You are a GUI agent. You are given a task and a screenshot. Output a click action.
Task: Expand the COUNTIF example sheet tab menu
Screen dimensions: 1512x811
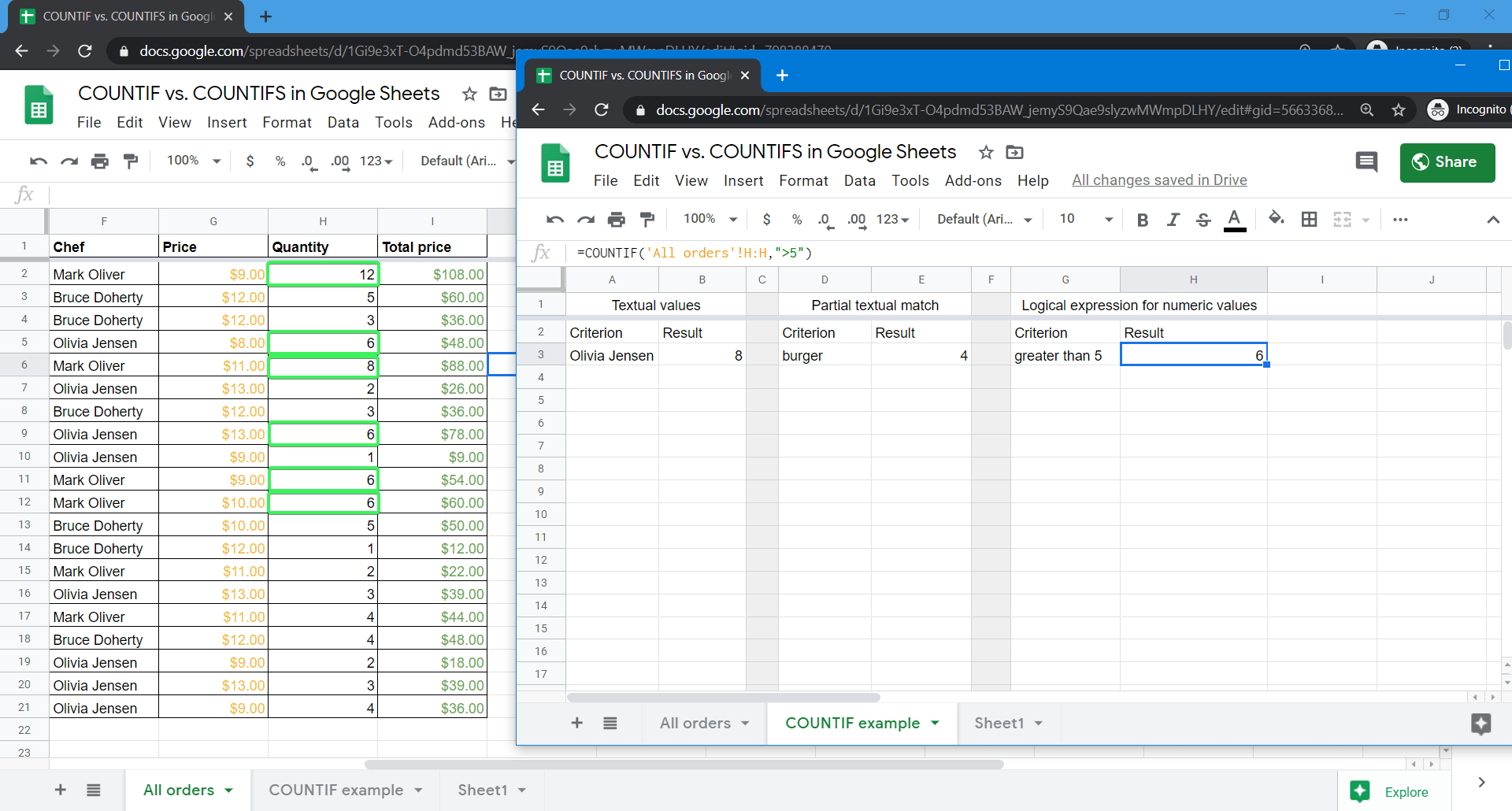[936, 723]
